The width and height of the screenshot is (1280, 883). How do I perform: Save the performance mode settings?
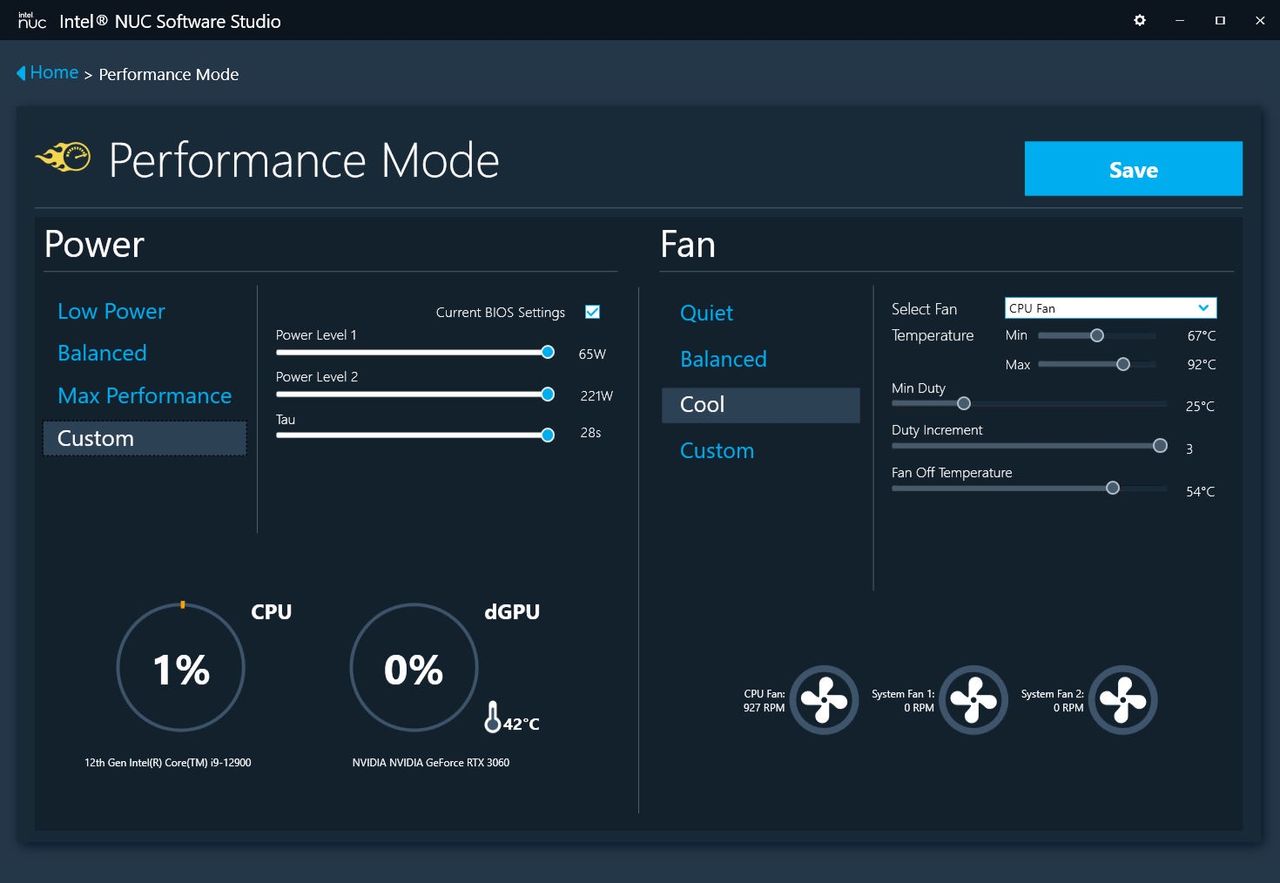point(1133,169)
